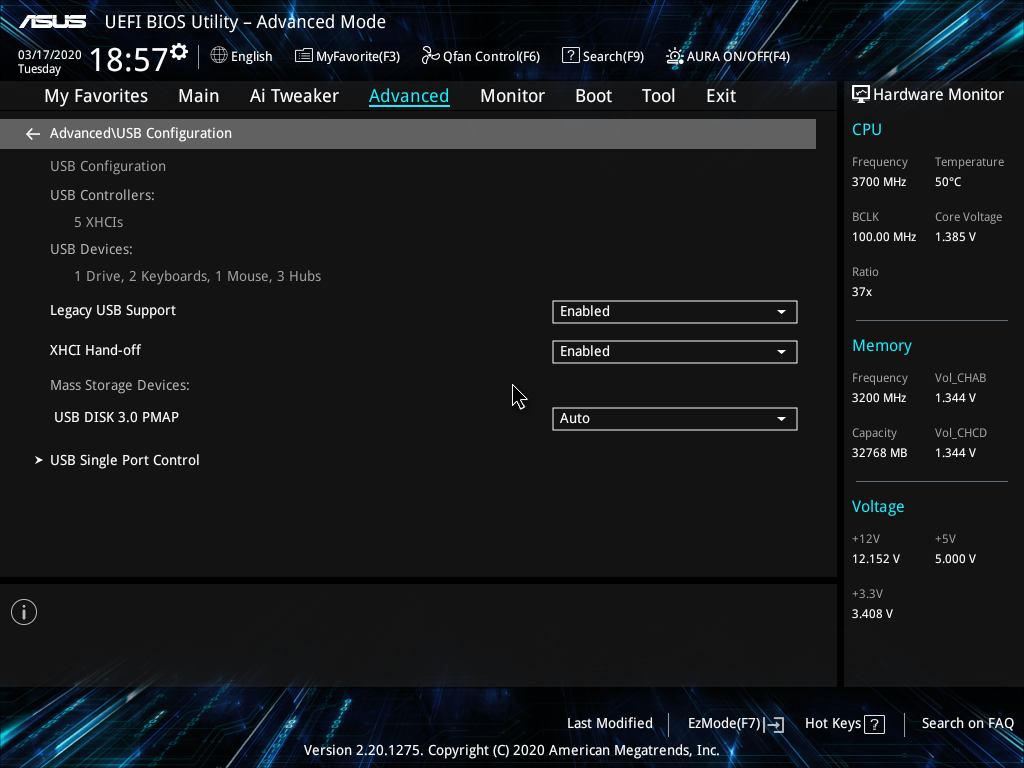1024x768 pixels.
Task: Open the clock settings gear icon
Action: [x=179, y=52]
